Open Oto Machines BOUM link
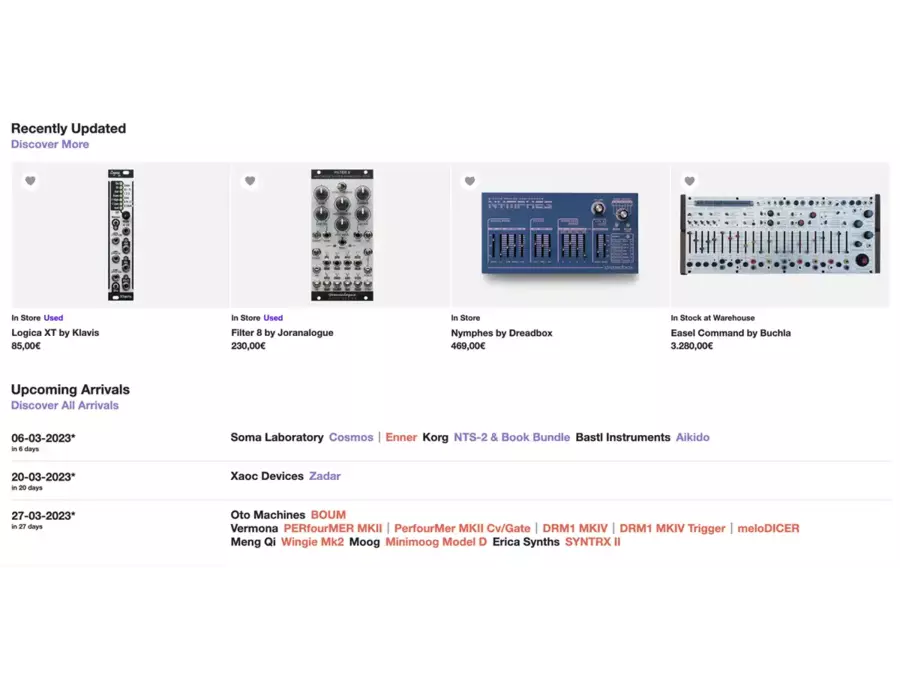 [328, 515]
